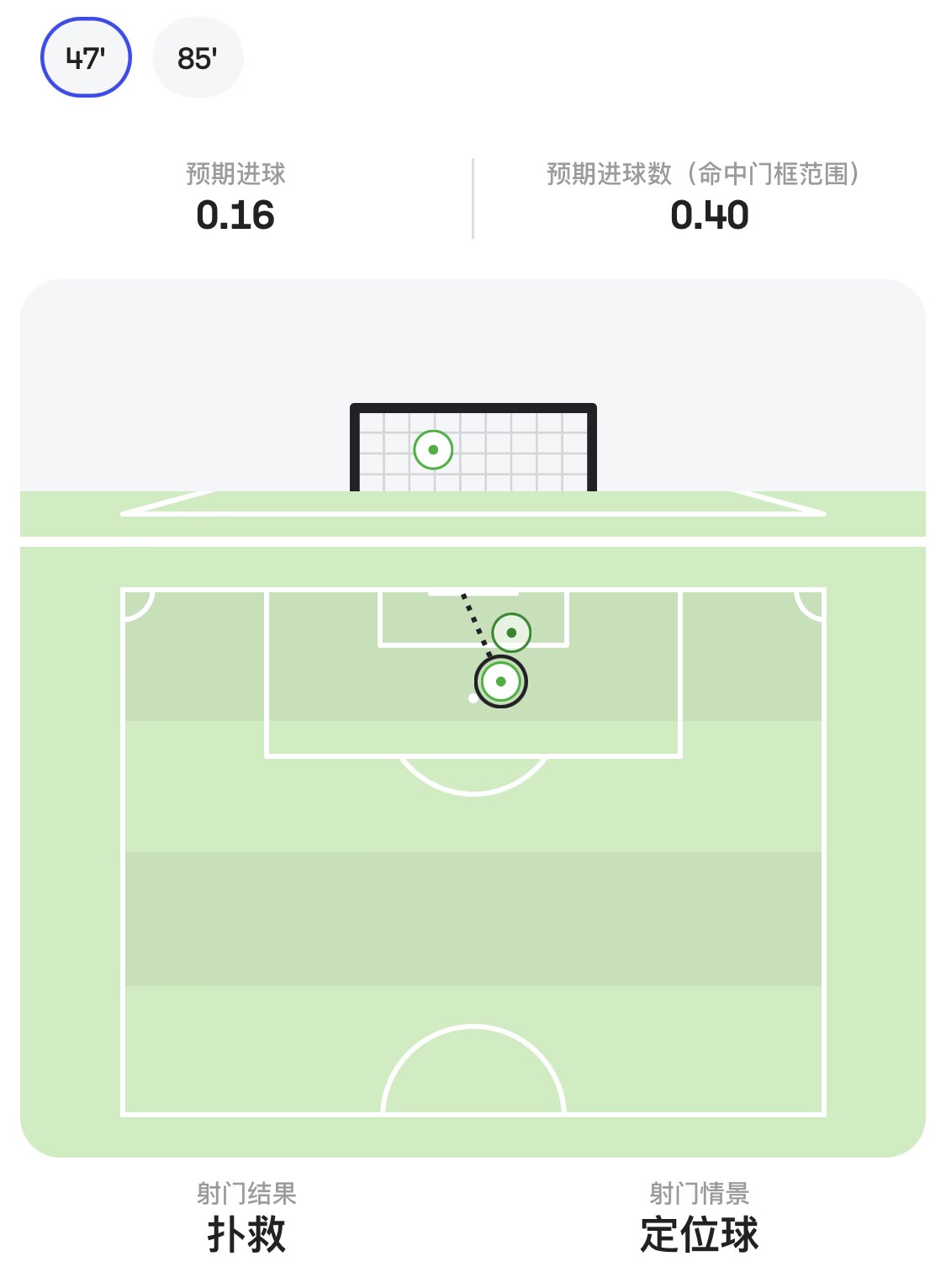946x1288 pixels.
Task: Click the shot placement marker inside the goal net
Action: (x=433, y=450)
